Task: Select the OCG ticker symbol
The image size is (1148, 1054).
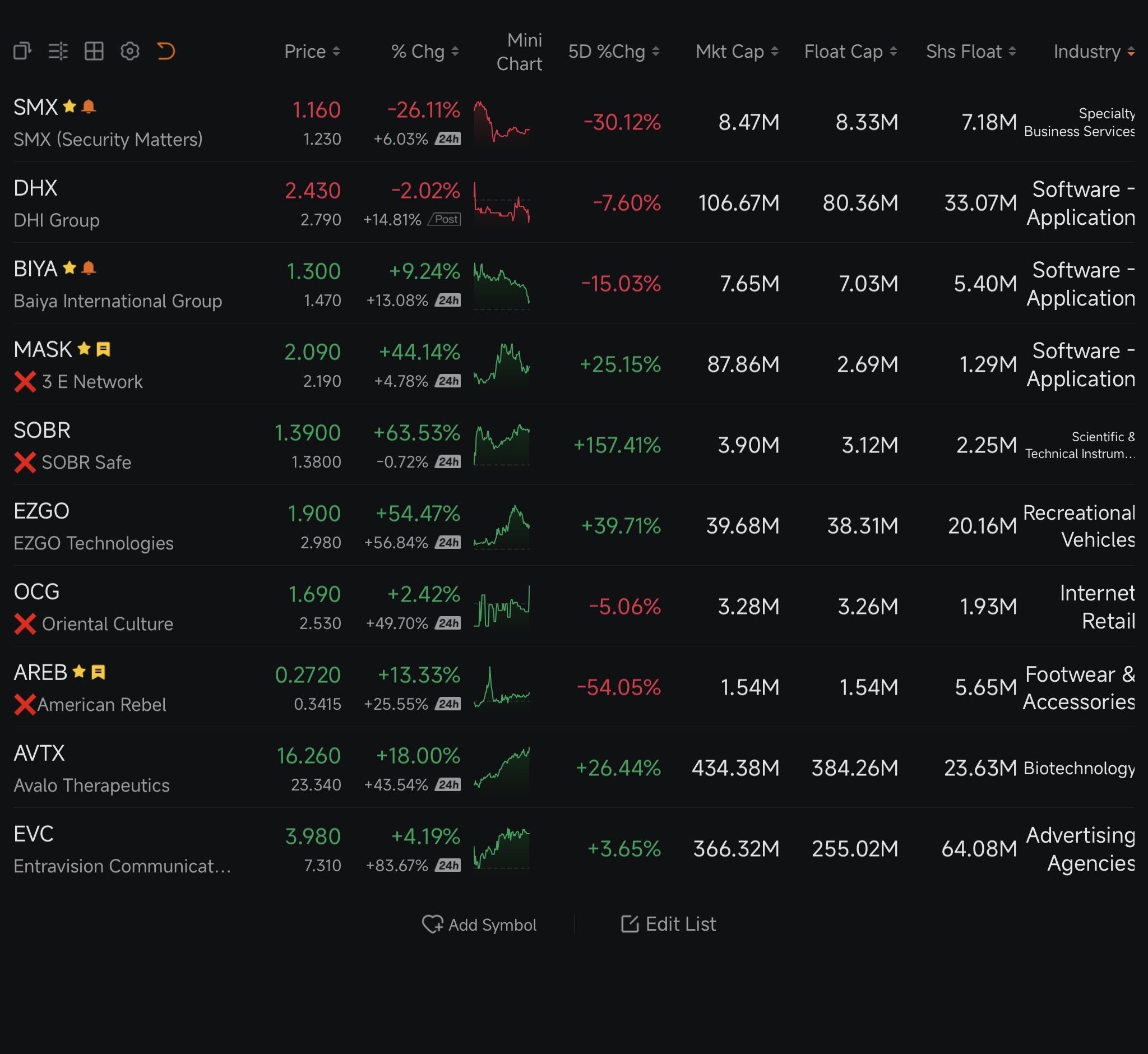Action: point(36,592)
